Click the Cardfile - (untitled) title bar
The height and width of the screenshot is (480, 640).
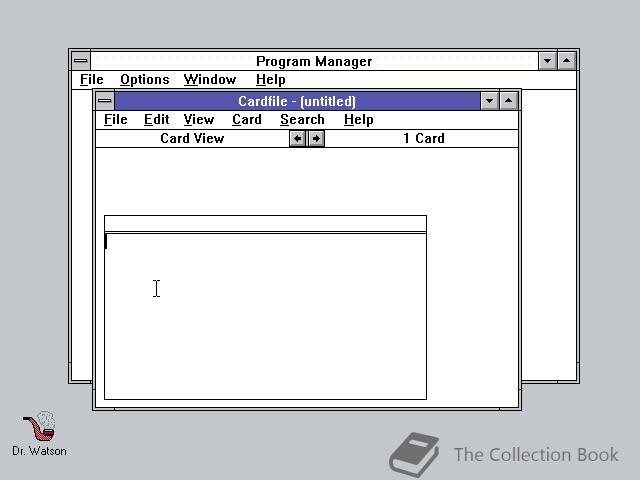pyautogui.click(x=297, y=101)
